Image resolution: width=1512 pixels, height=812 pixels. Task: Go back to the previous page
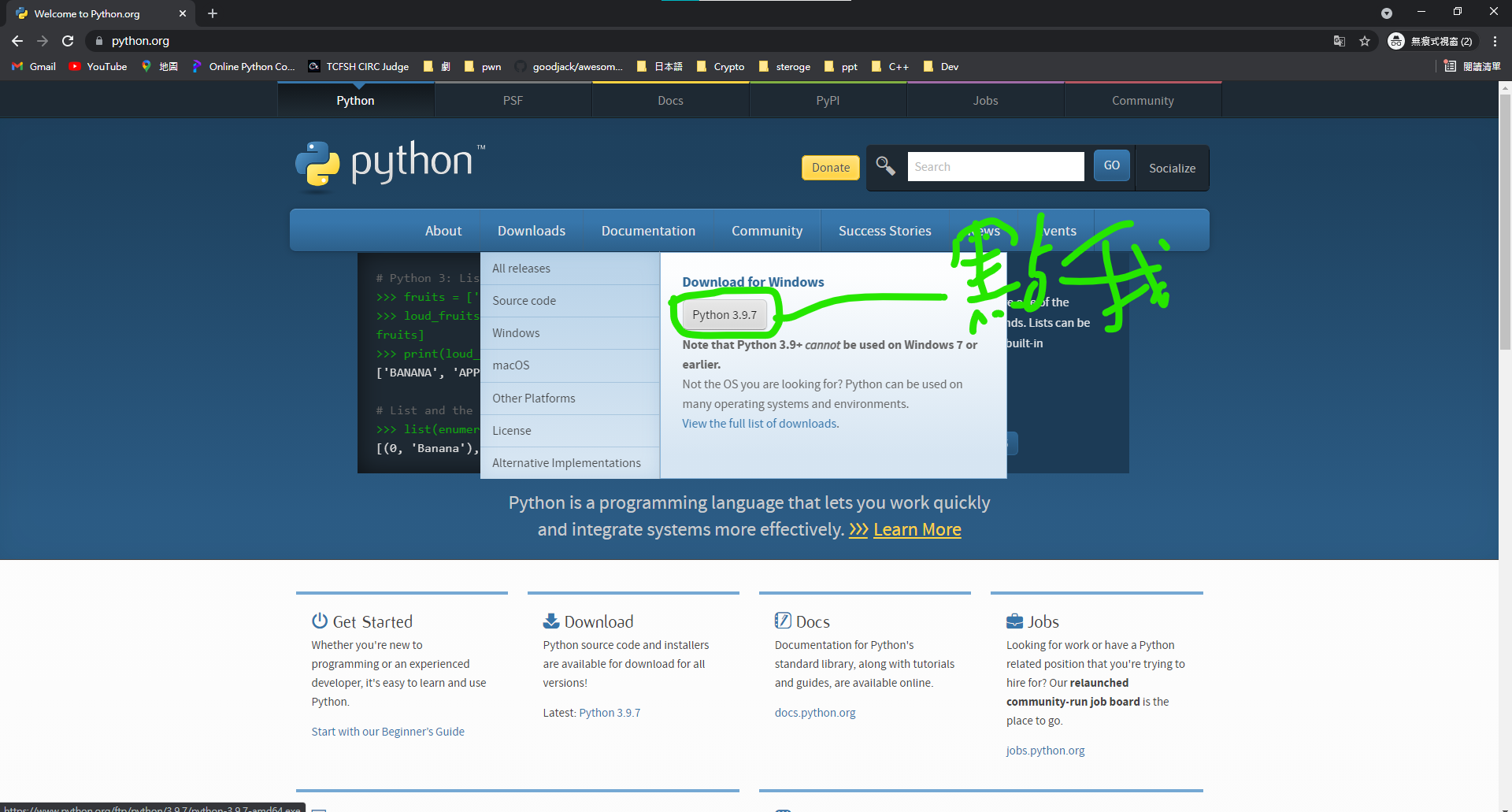(x=17, y=41)
